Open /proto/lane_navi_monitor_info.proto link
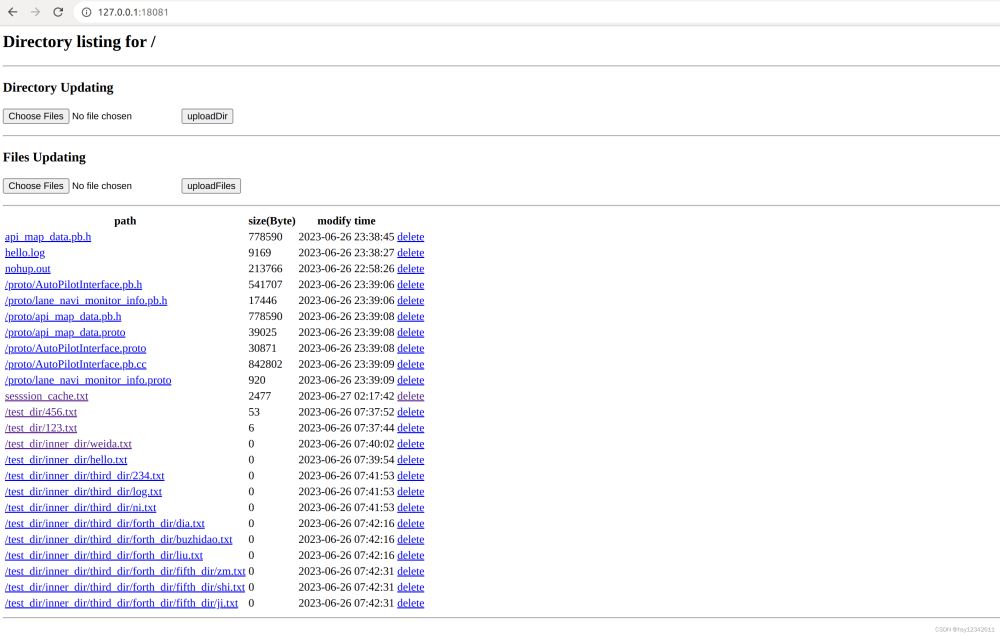This screenshot has width=1000, height=636. (88, 380)
